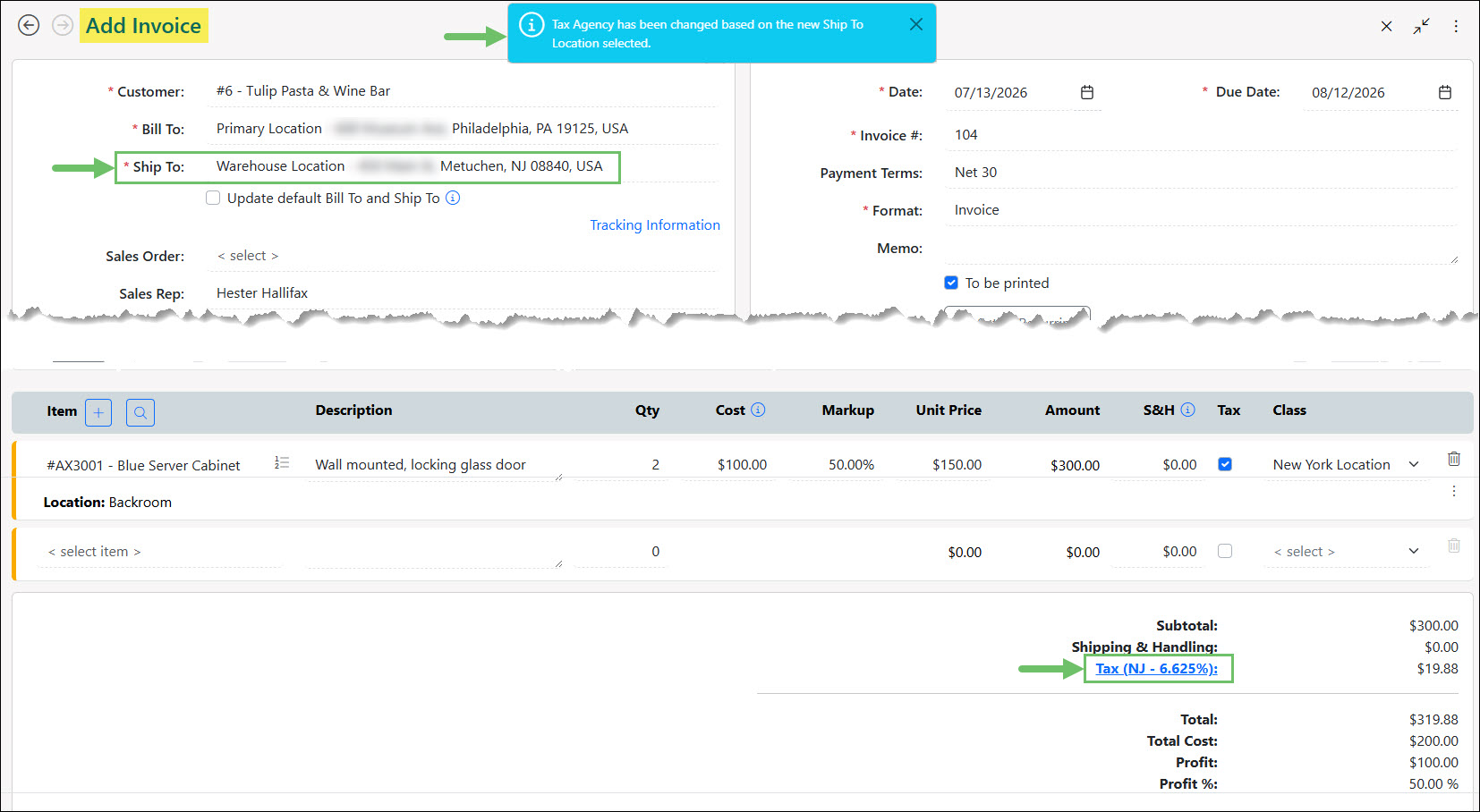Viewport: 1480px width, 812px height.
Task: Click the Cost column info icon
Action: point(758,410)
